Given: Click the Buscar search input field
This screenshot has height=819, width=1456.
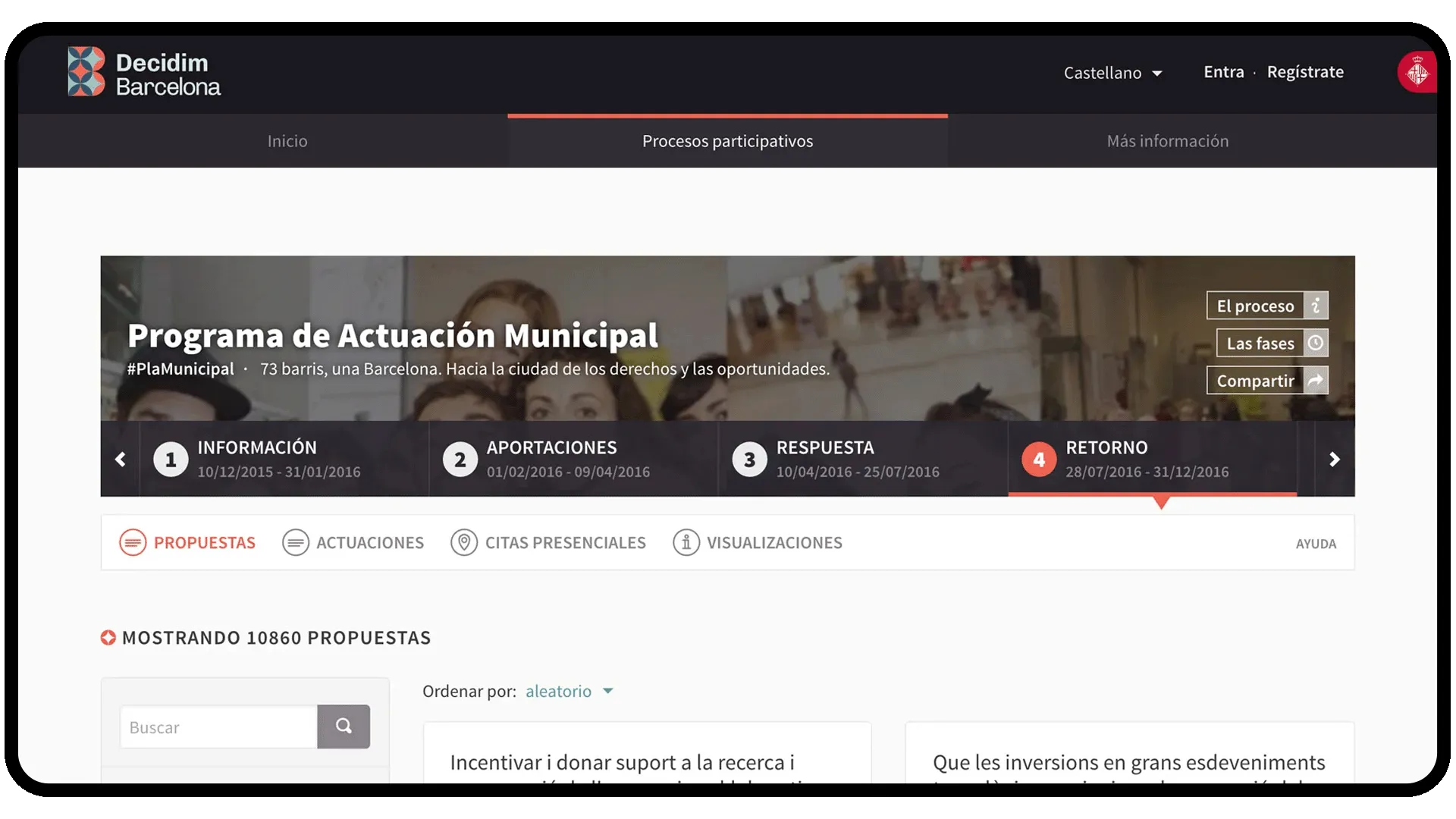Looking at the screenshot, I should [218, 726].
